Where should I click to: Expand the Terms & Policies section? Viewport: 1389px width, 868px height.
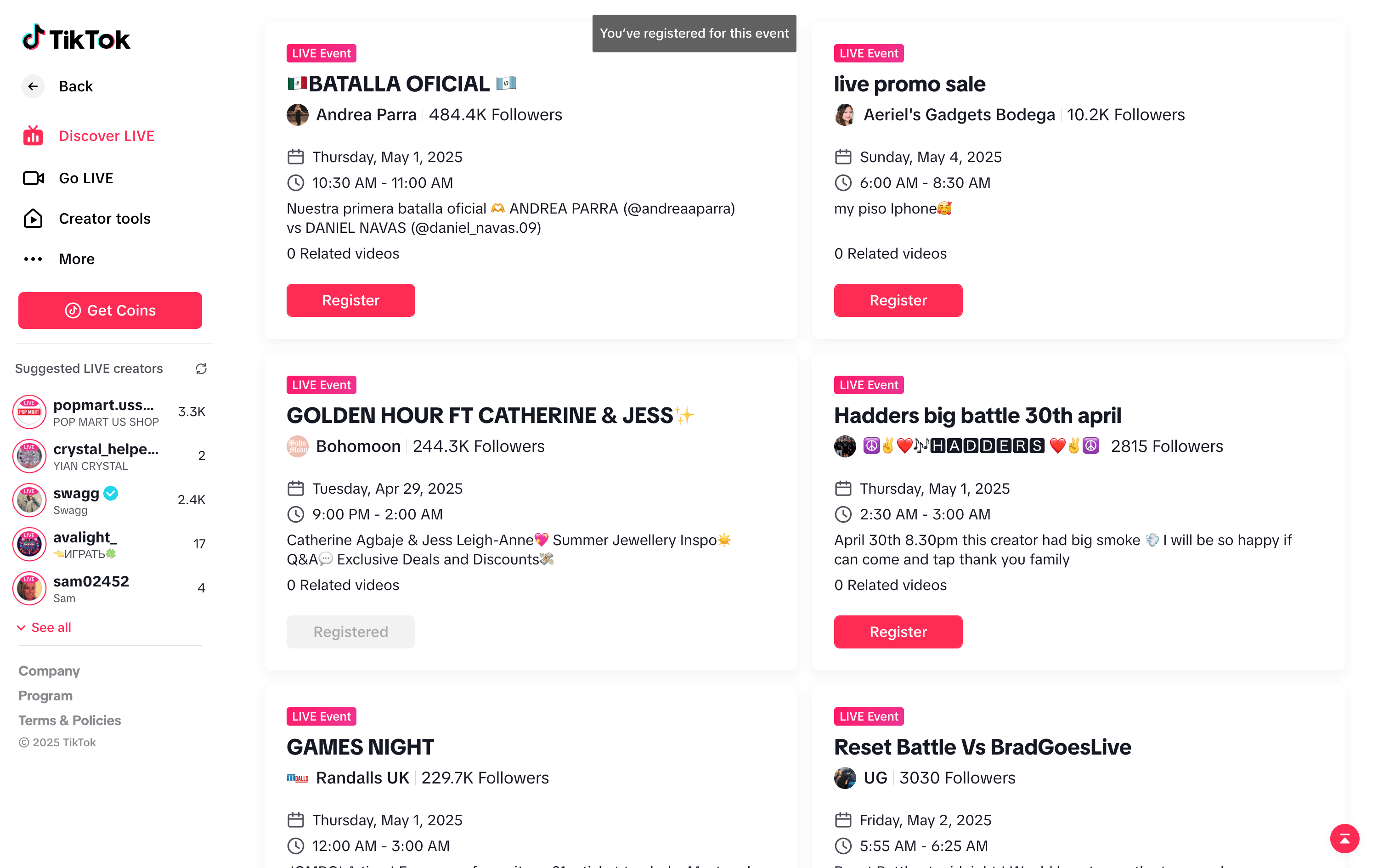[x=69, y=720]
